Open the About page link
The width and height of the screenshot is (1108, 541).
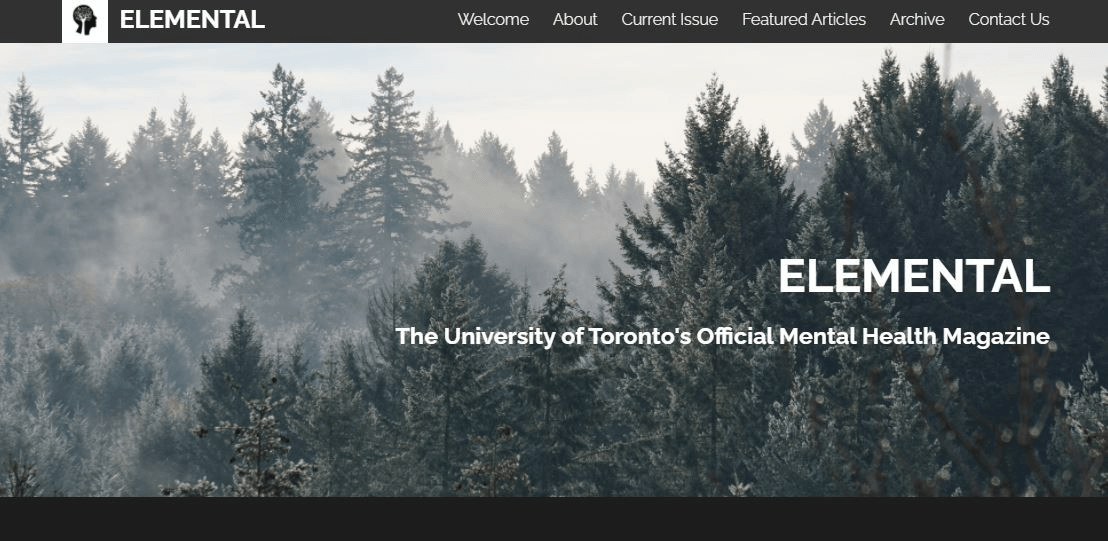click(x=575, y=20)
